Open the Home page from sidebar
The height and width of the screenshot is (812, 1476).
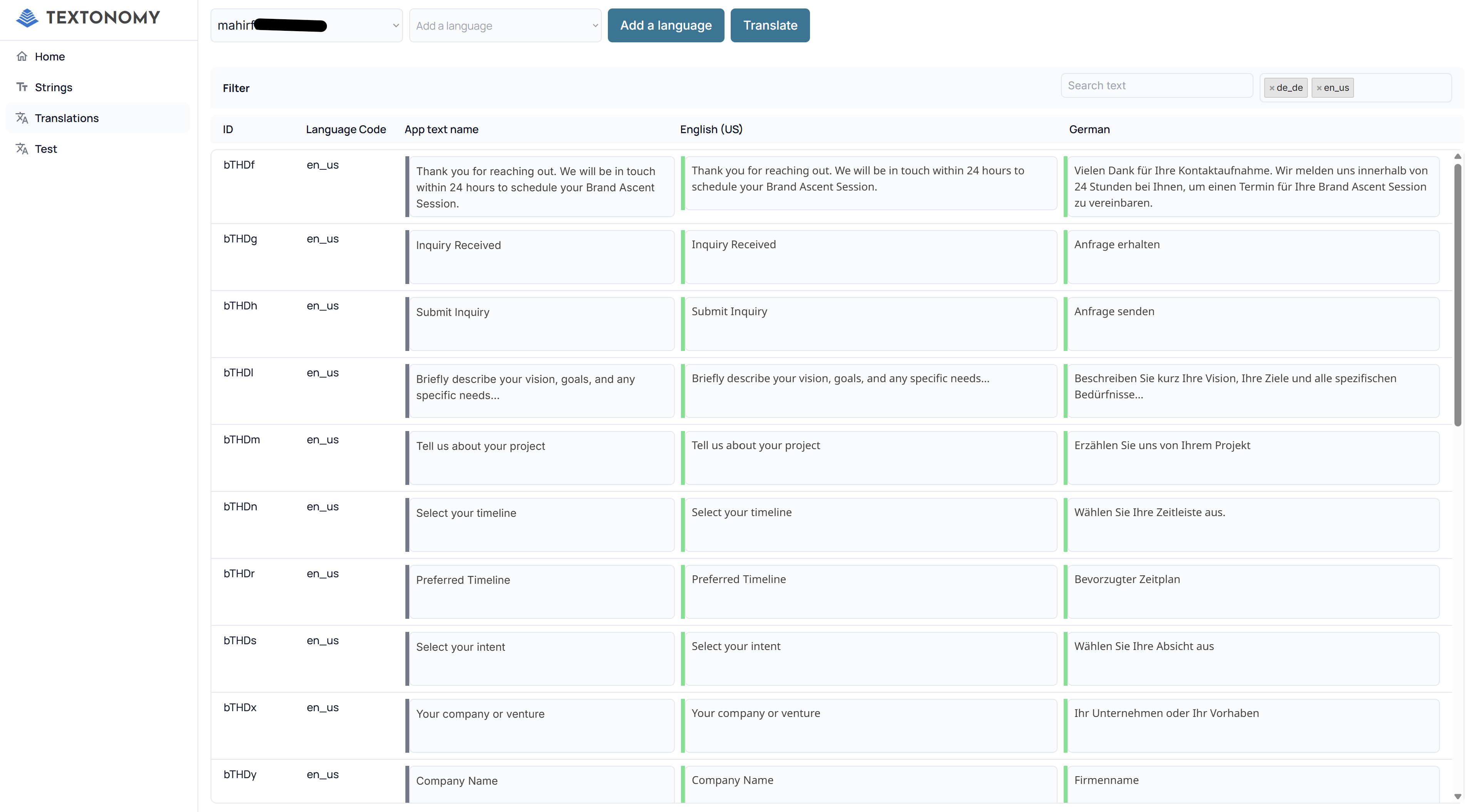pyautogui.click(x=49, y=56)
